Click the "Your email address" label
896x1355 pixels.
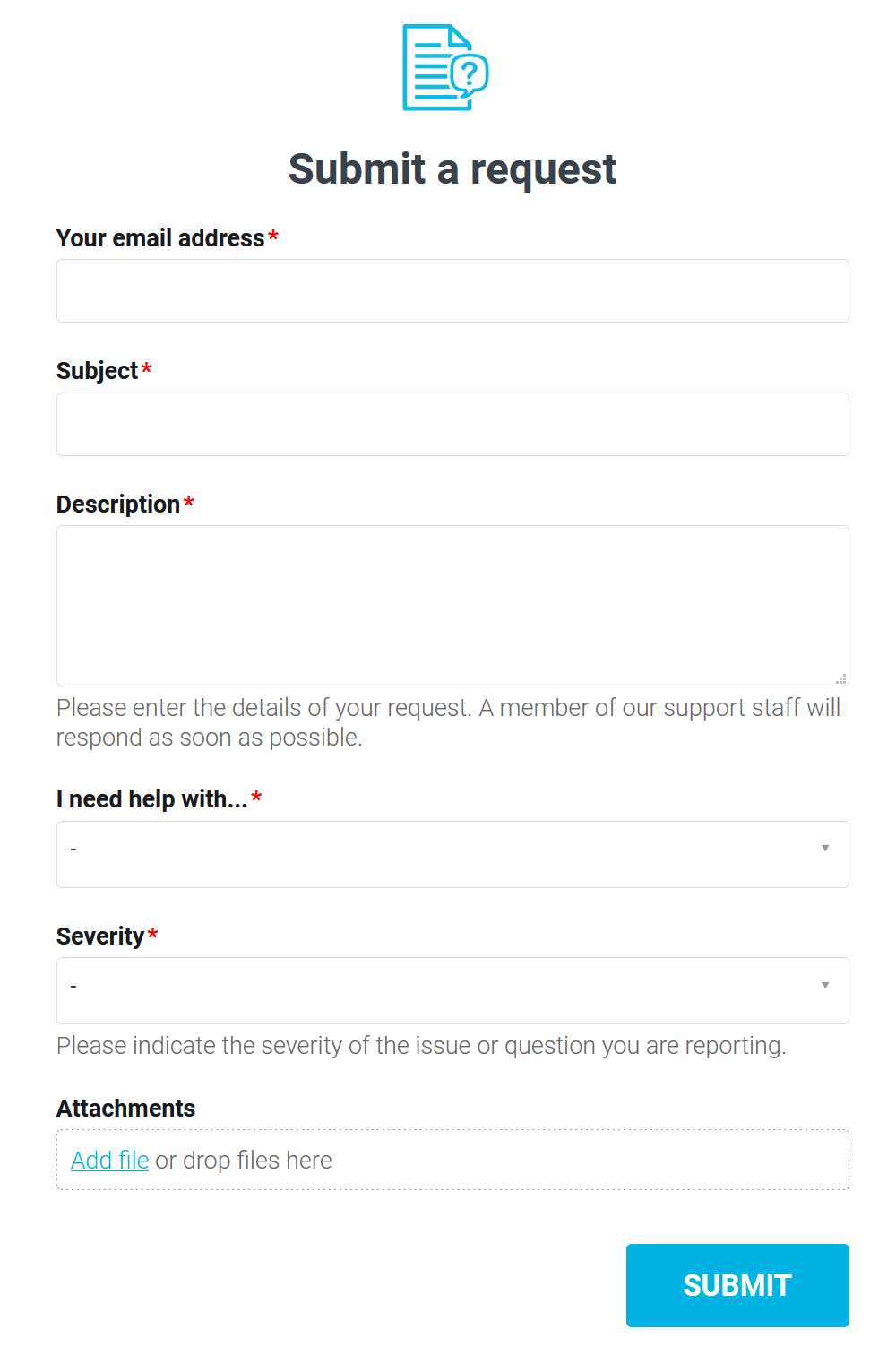[160, 238]
